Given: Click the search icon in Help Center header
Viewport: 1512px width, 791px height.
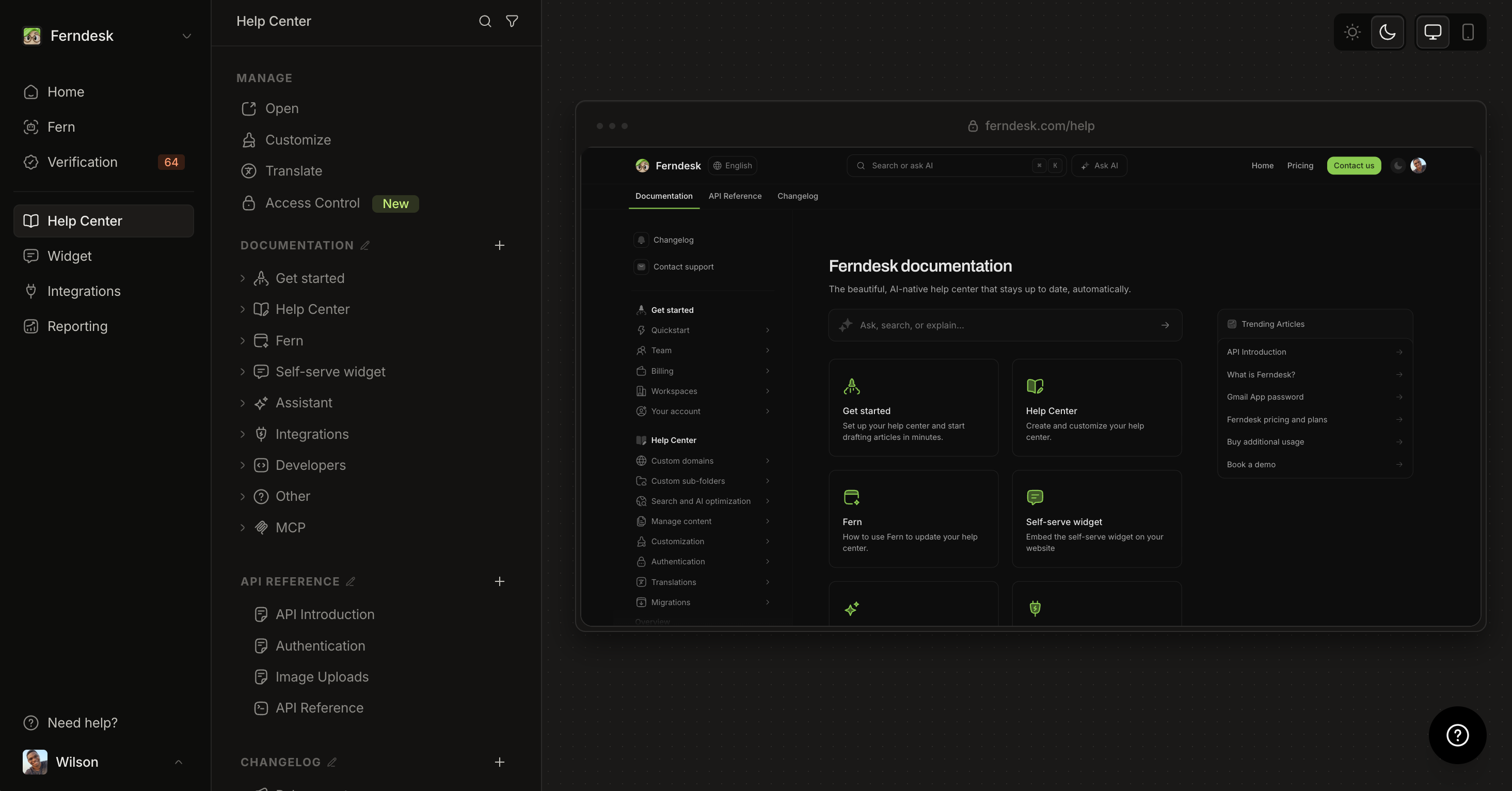Looking at the screenshot, I should pyautogui.click(x=485, y=21).
